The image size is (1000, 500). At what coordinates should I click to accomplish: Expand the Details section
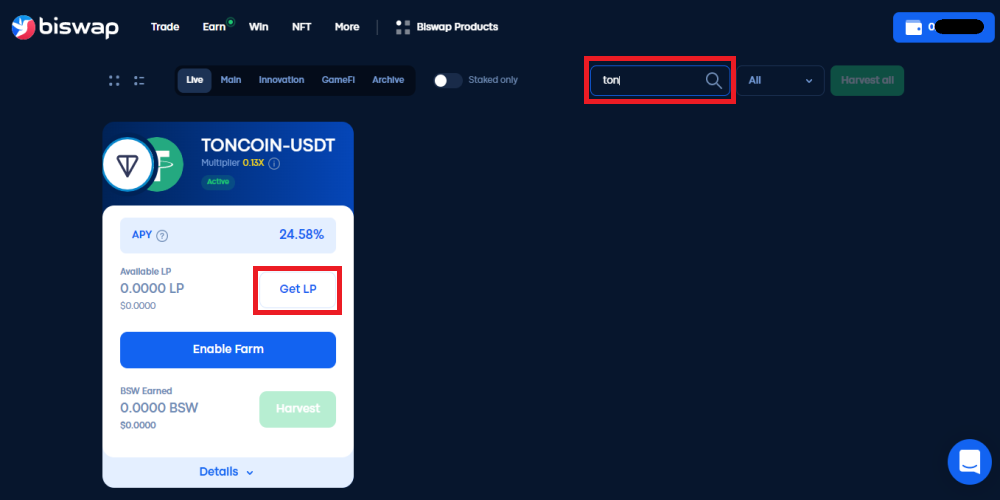pos(227,472)
